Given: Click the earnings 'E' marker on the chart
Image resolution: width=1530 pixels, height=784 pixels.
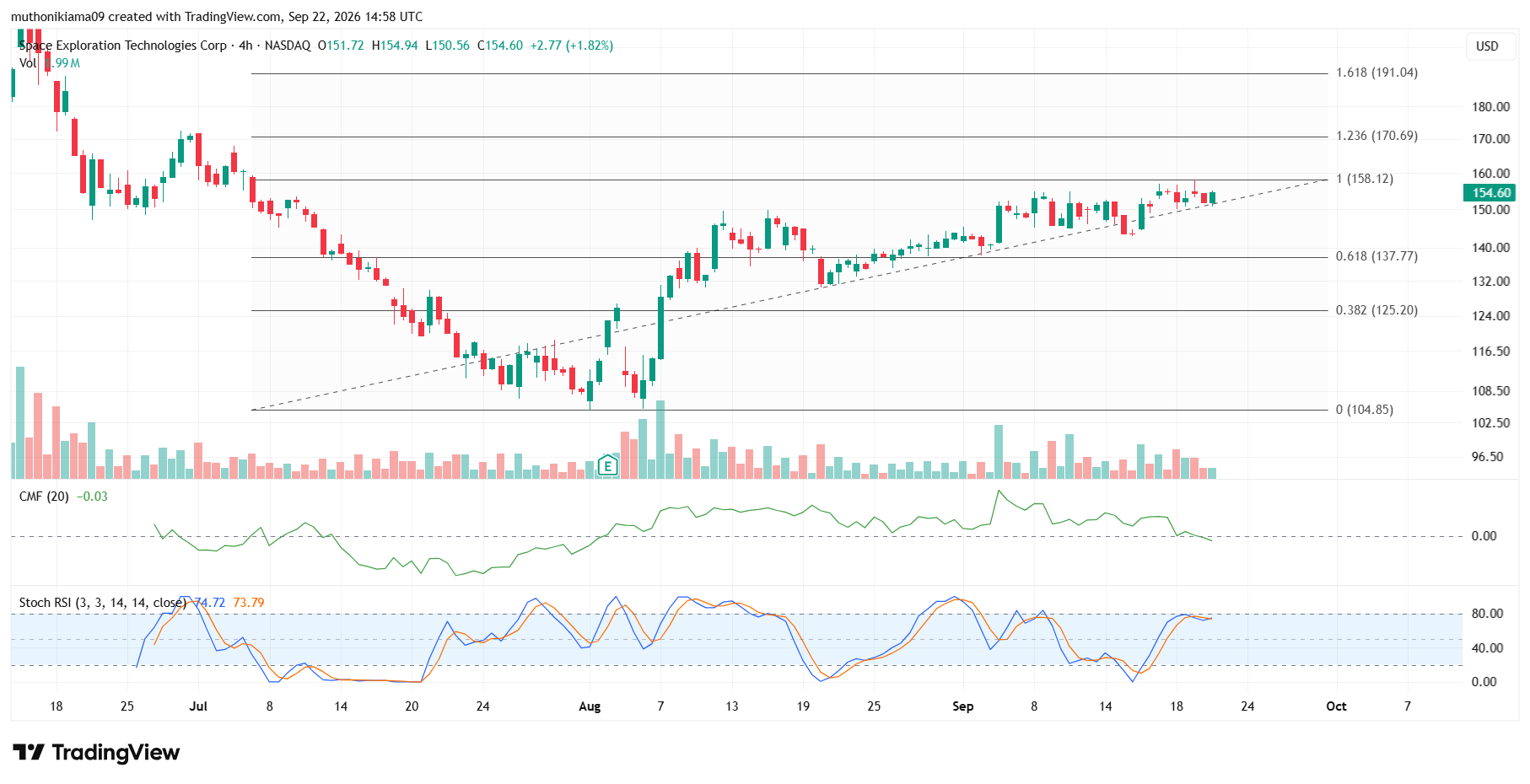Looking at the screenshot, I should tap(607, 465).
